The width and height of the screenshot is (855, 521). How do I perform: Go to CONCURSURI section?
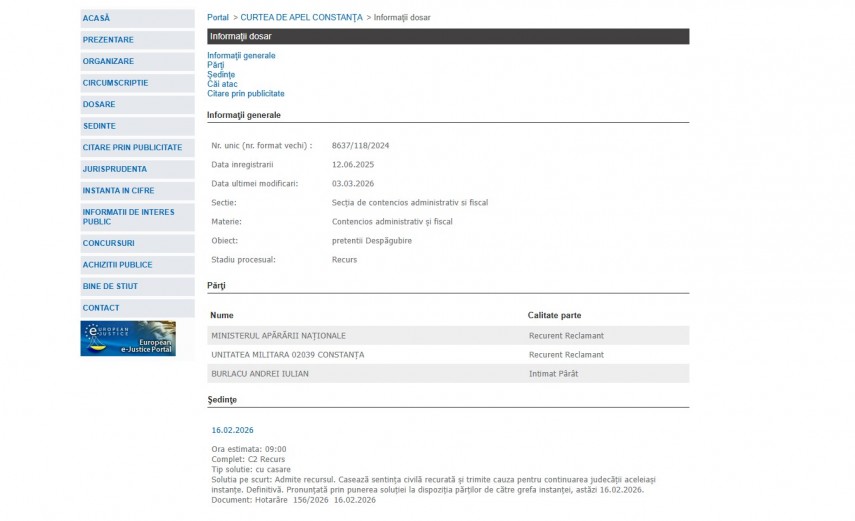pyautogui.click(x=108, y=243)
